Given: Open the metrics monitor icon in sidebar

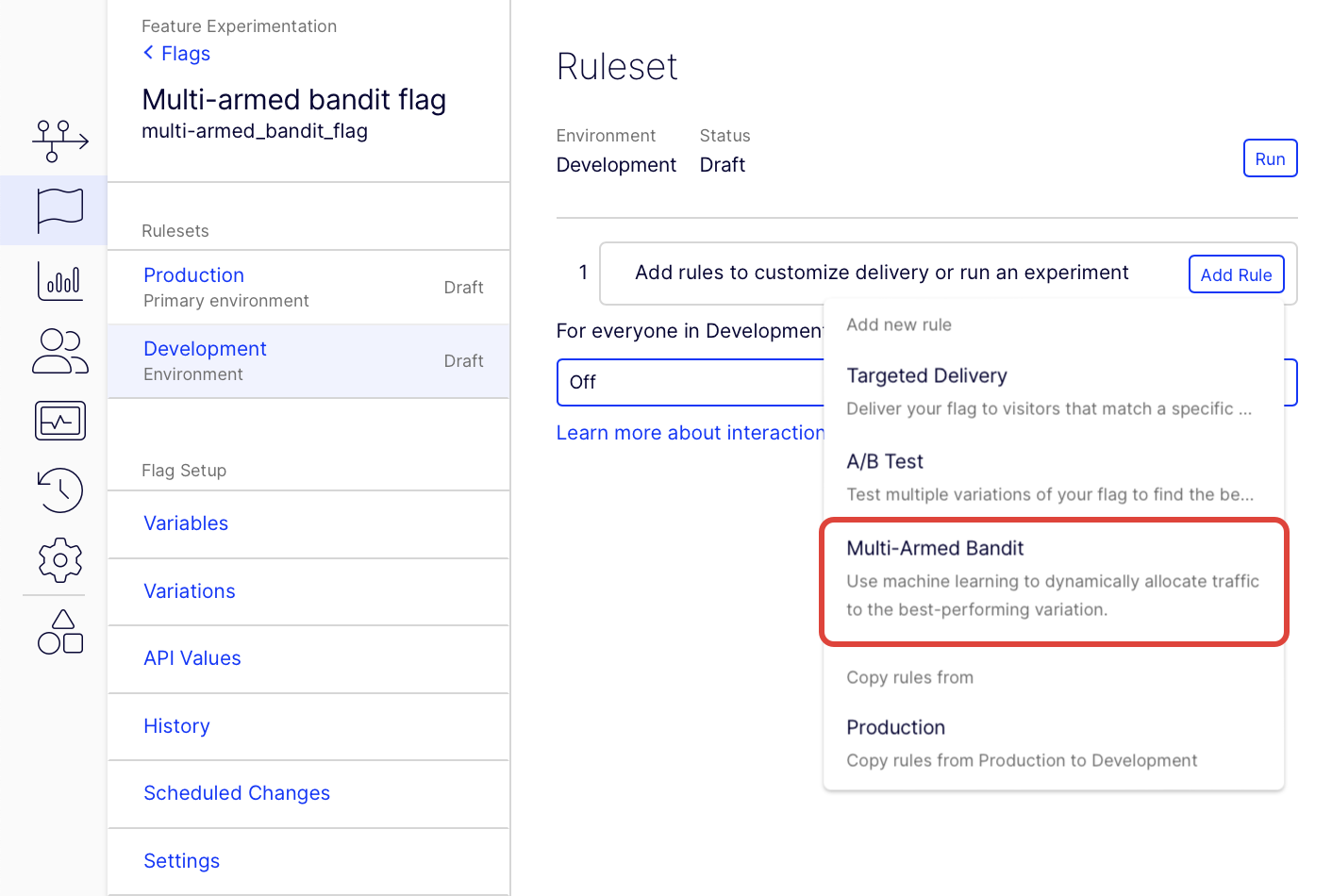Looking at the screenshot, I should coord(59,421).
